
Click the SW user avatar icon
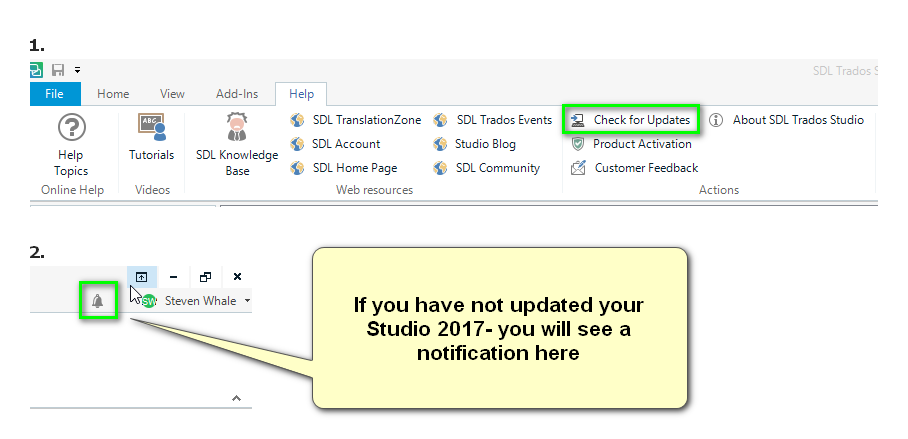point(149,301)
